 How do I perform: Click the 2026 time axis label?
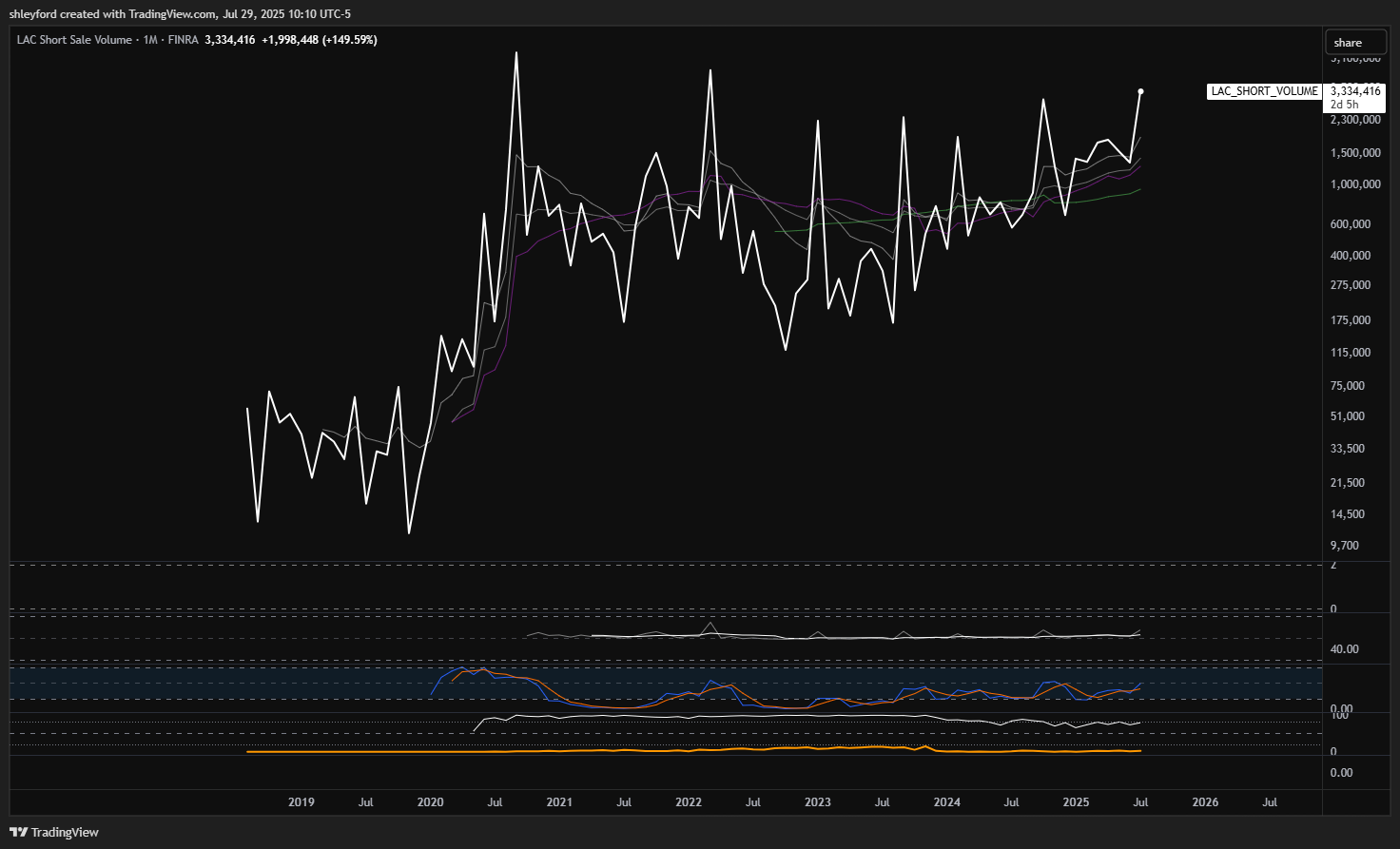[1205, 802]
